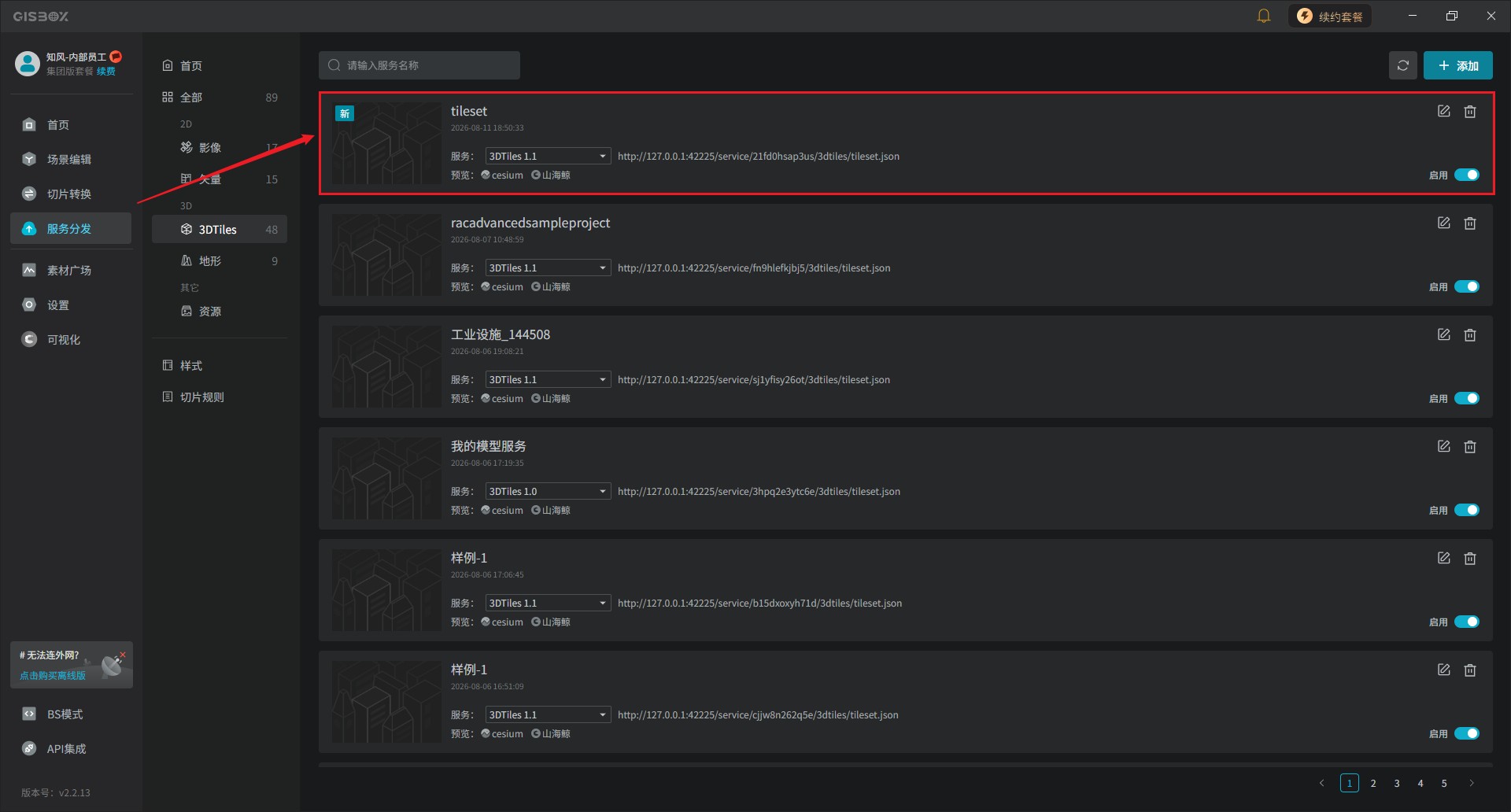Edit the tileset service entry

tap(1443, 112)
